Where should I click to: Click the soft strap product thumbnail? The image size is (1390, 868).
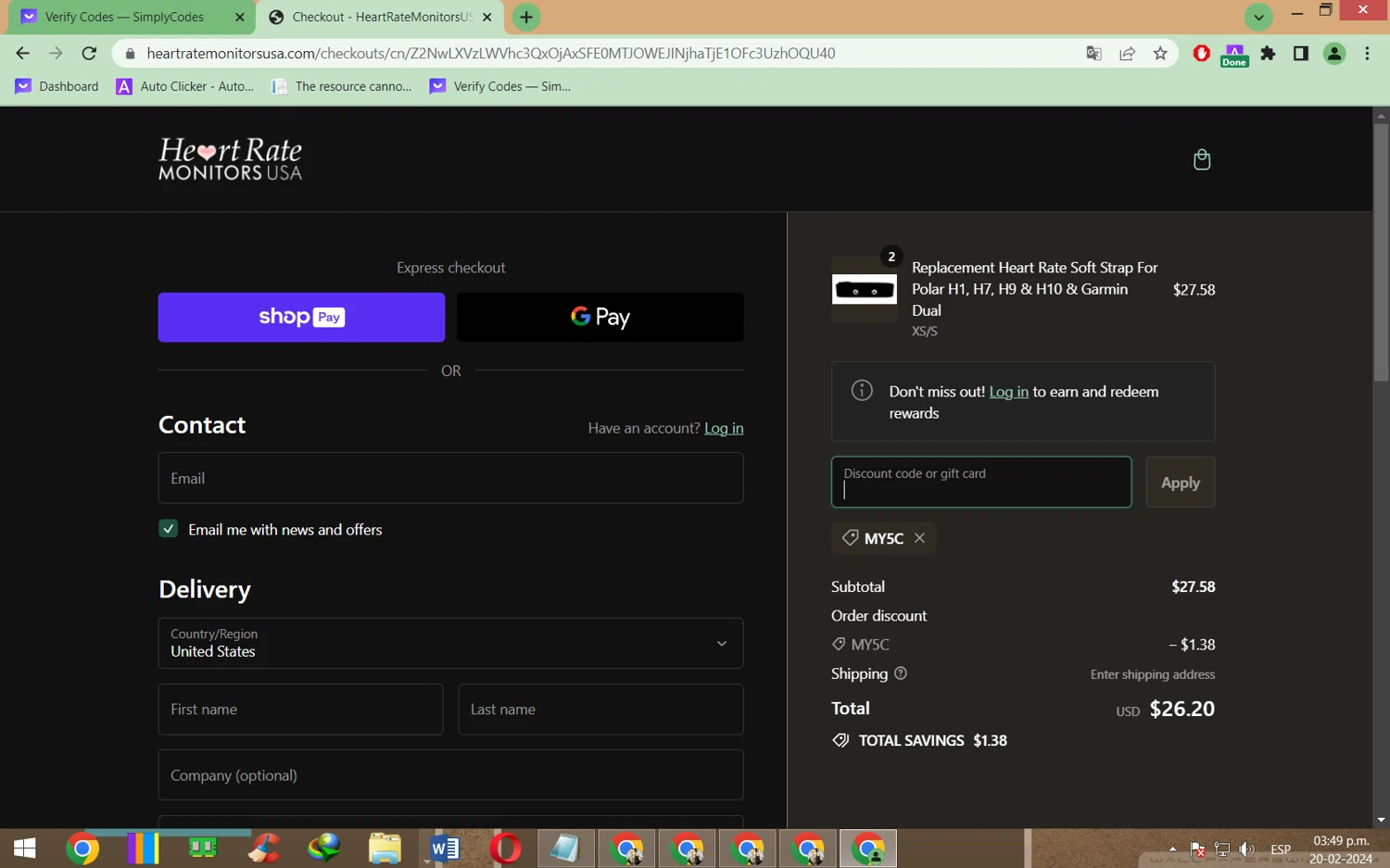(864, 289)
